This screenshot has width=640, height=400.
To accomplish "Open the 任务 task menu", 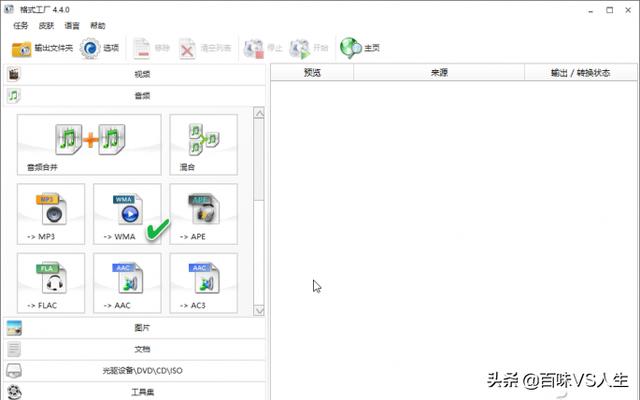I will click(x=20, y=26).
